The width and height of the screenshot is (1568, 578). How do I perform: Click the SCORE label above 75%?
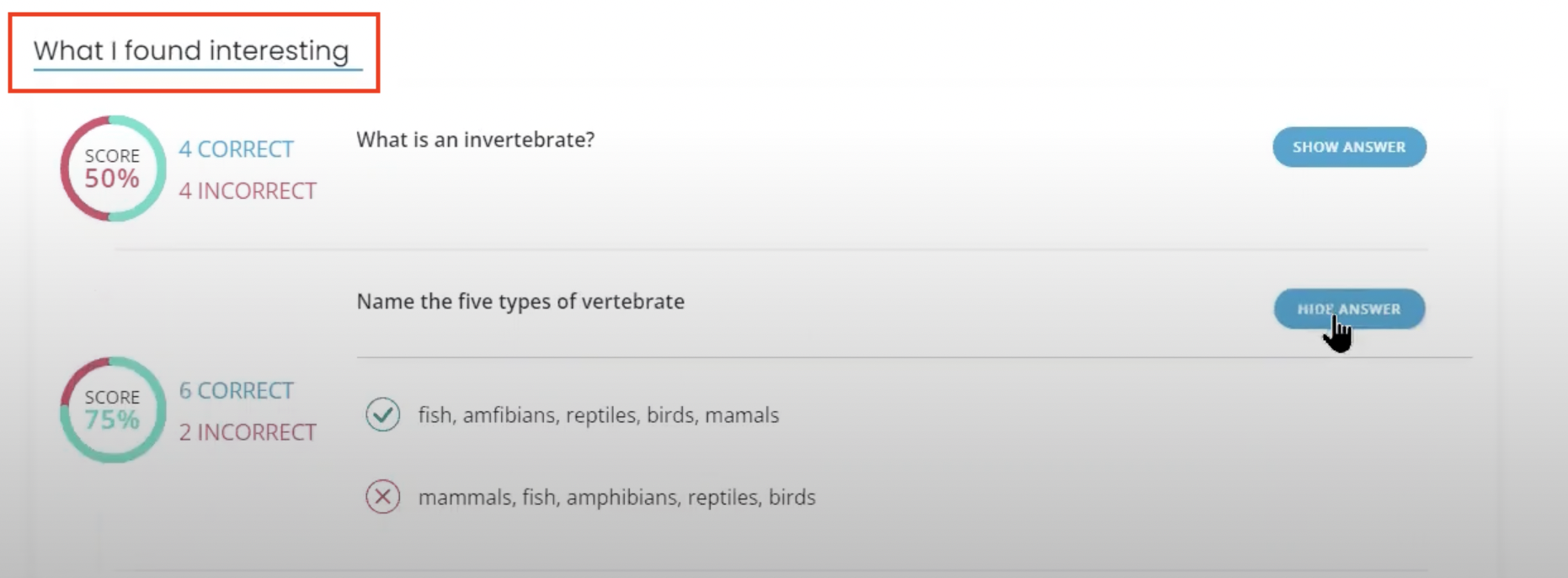(x=112, y=397)
